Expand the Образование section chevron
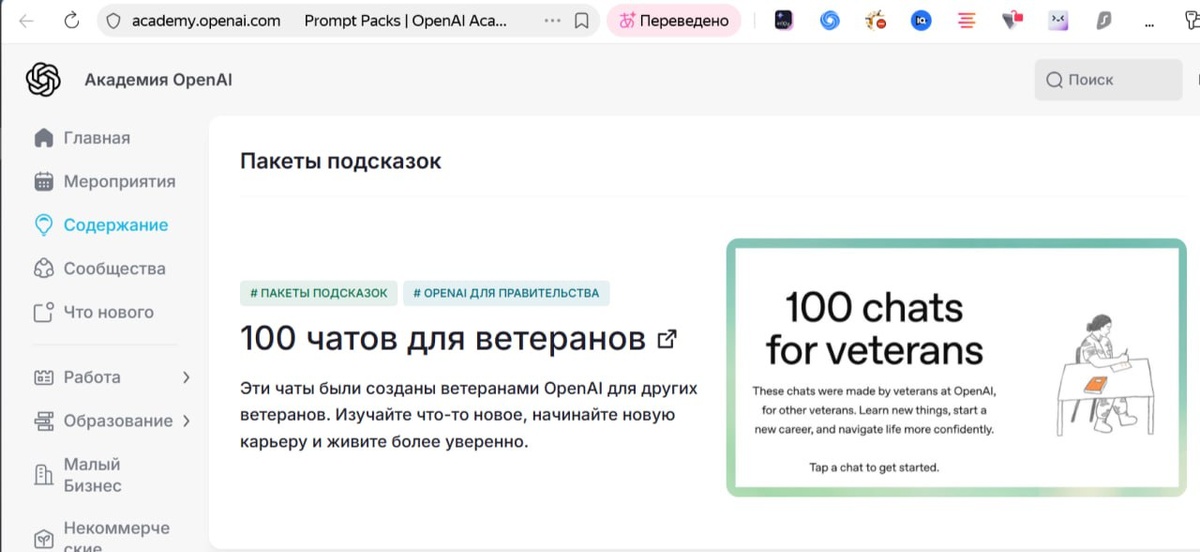Viewport: 1200px width, 552px height. [x=186, y=421]
